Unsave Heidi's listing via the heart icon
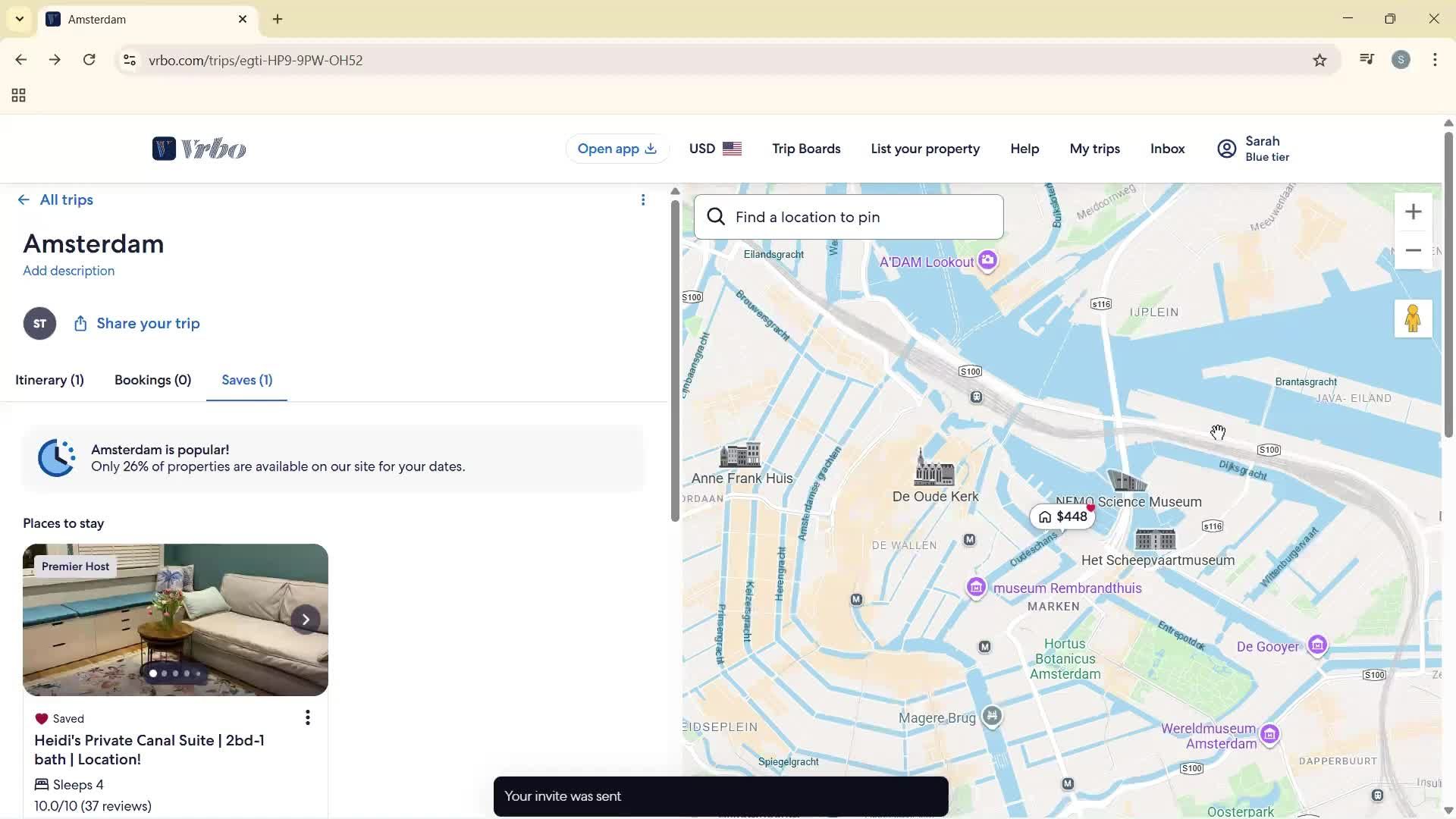The height and width of the screenshot is (819, 1456). 42,718
